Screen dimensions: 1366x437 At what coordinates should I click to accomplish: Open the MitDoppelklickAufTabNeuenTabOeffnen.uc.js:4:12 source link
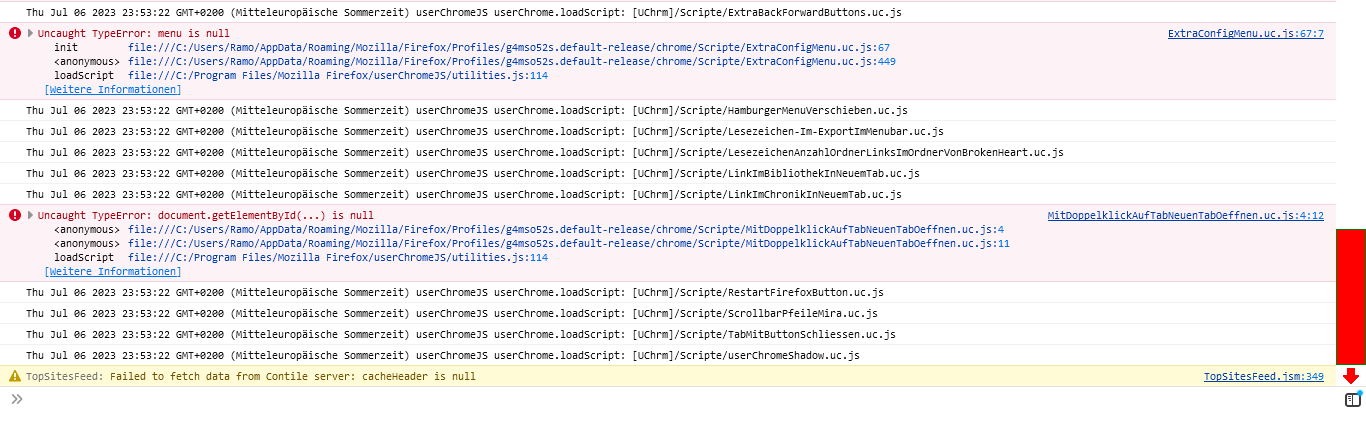point(1185,216)
